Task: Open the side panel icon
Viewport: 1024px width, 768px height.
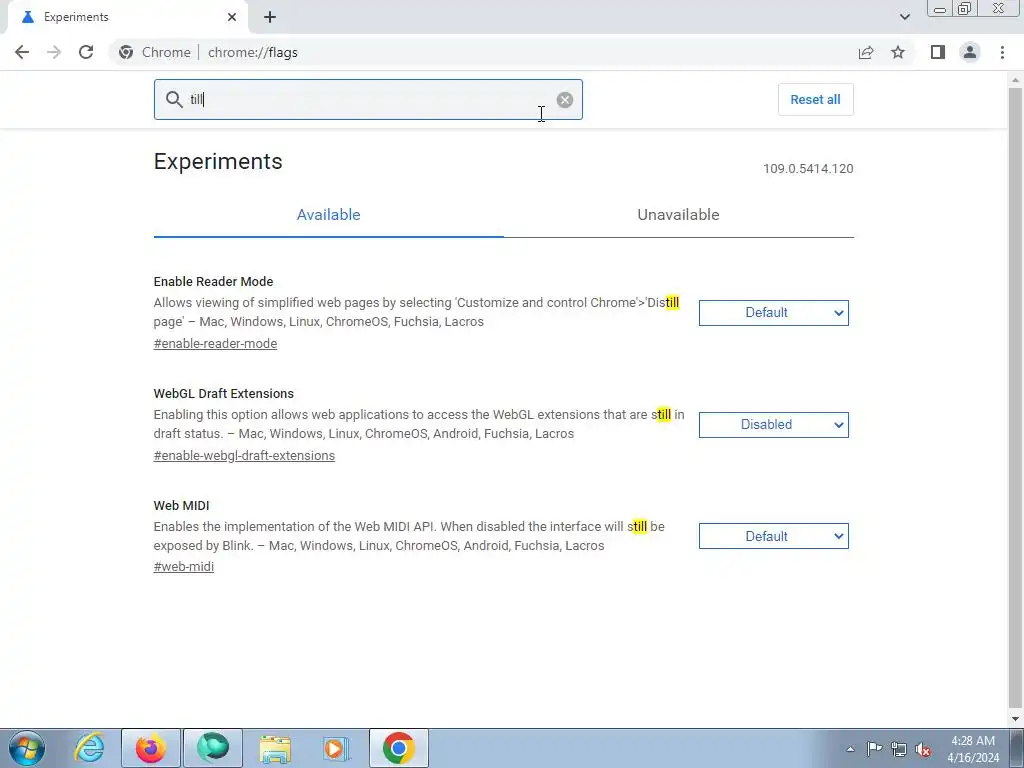Action: [937, 52]
